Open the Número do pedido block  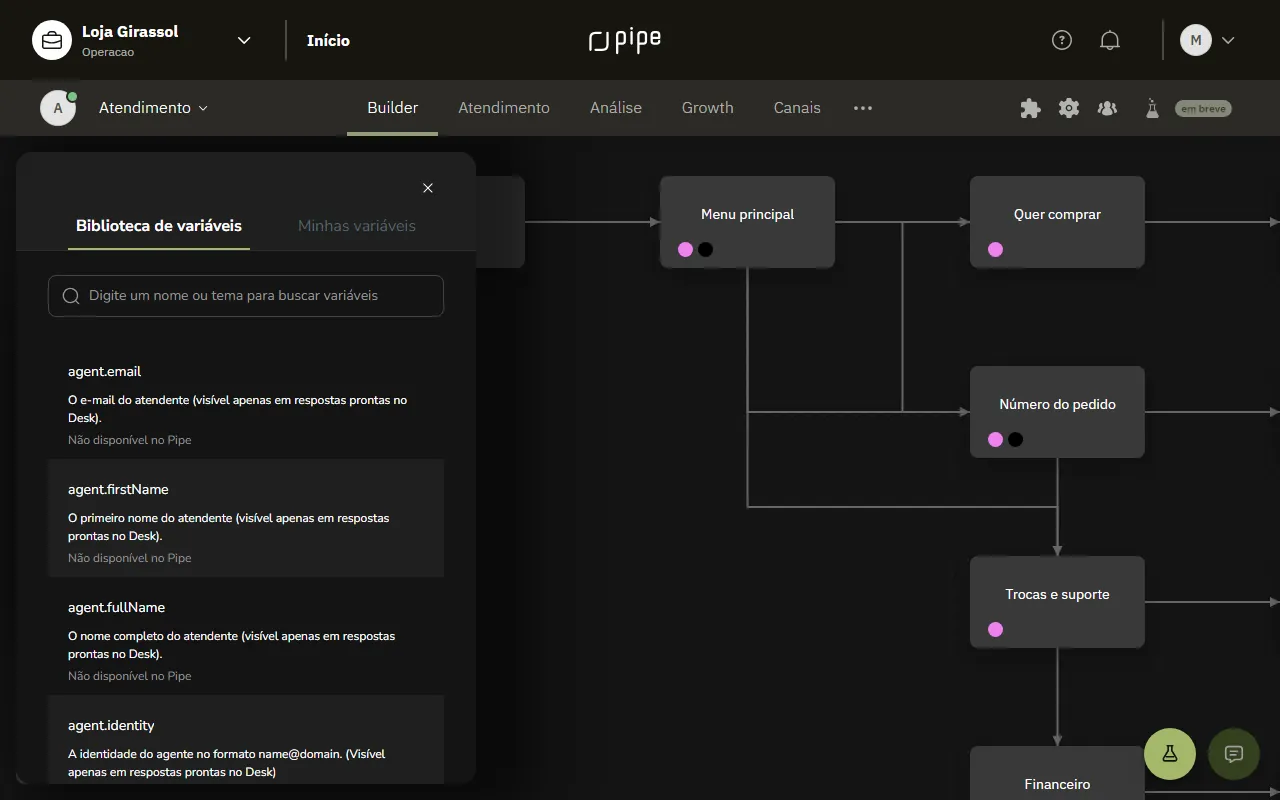[x=1057, y=412]
